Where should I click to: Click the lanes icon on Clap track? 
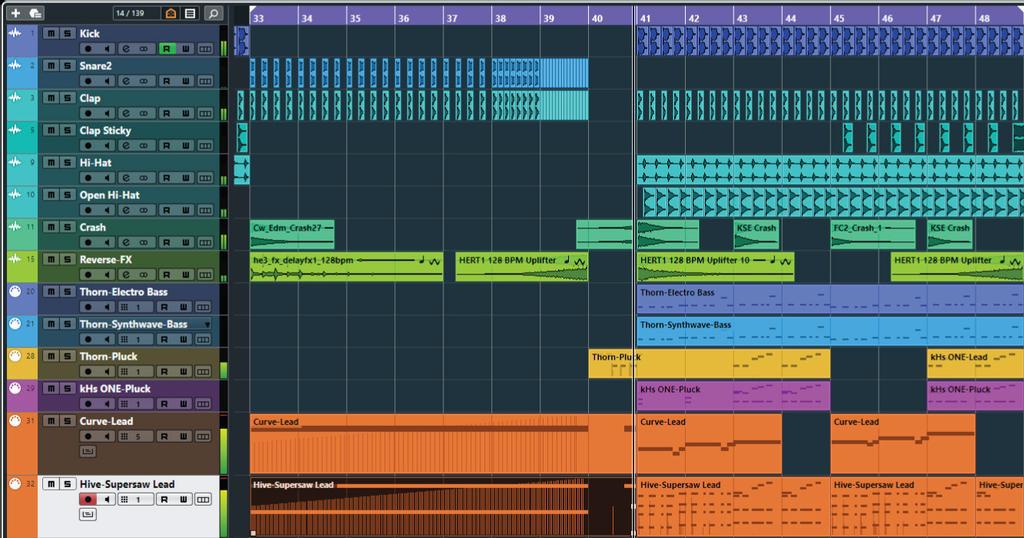(205, 114)
